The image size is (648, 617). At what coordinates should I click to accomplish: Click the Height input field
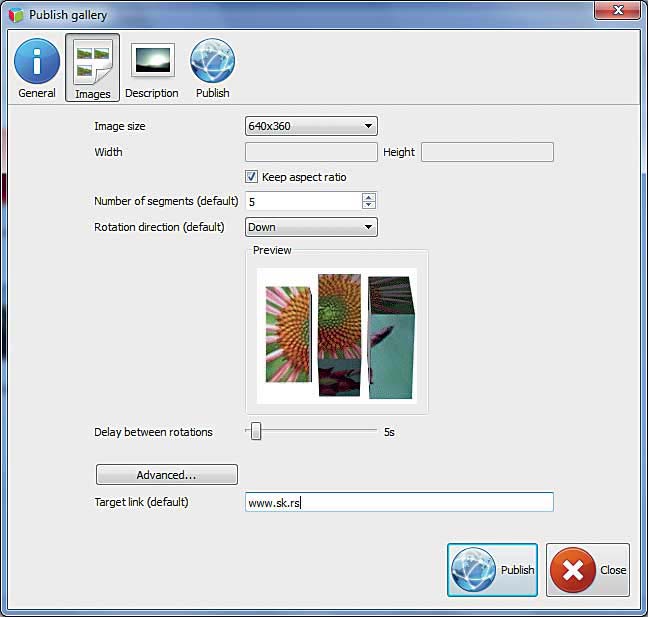(x=487, y=152)
